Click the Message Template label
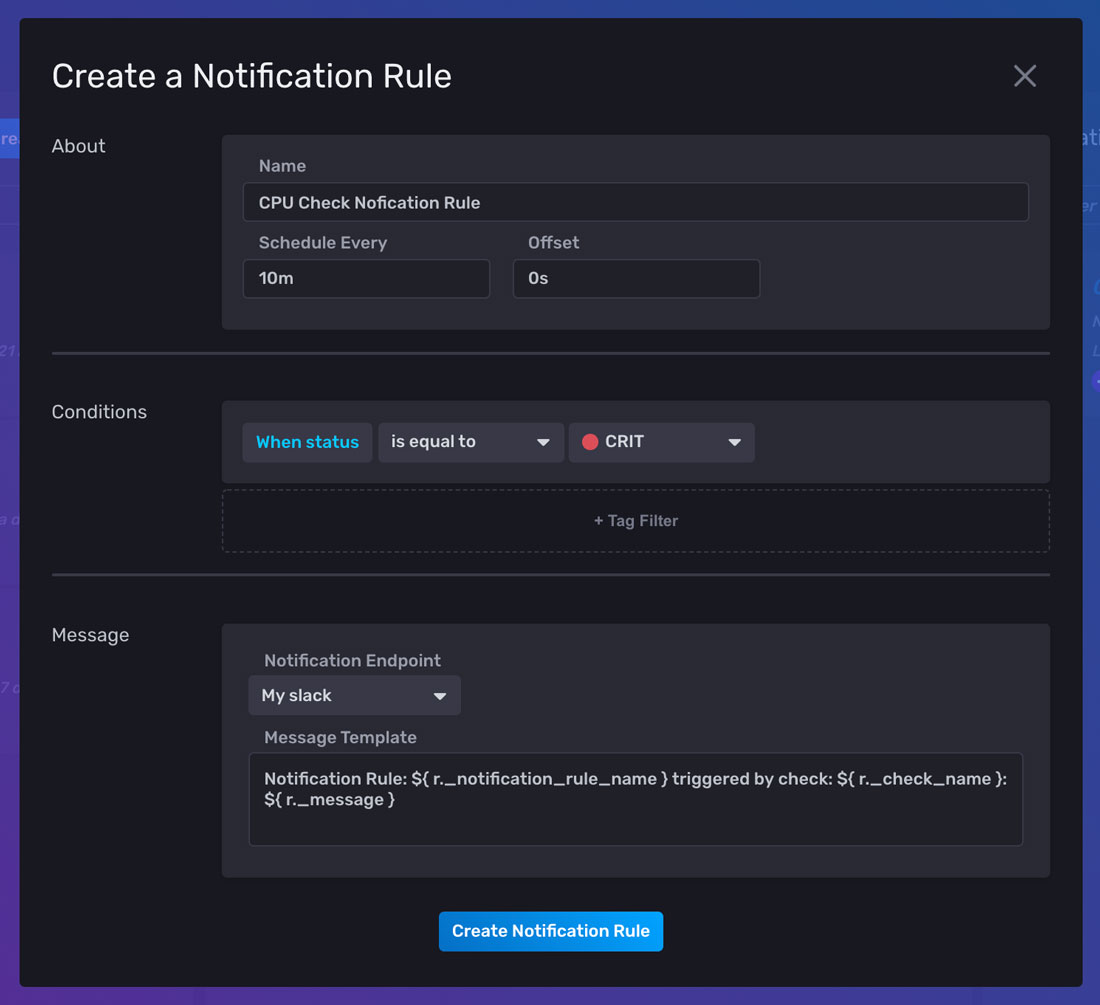Screen dimensions: 1100x1005 coord(340,737)
